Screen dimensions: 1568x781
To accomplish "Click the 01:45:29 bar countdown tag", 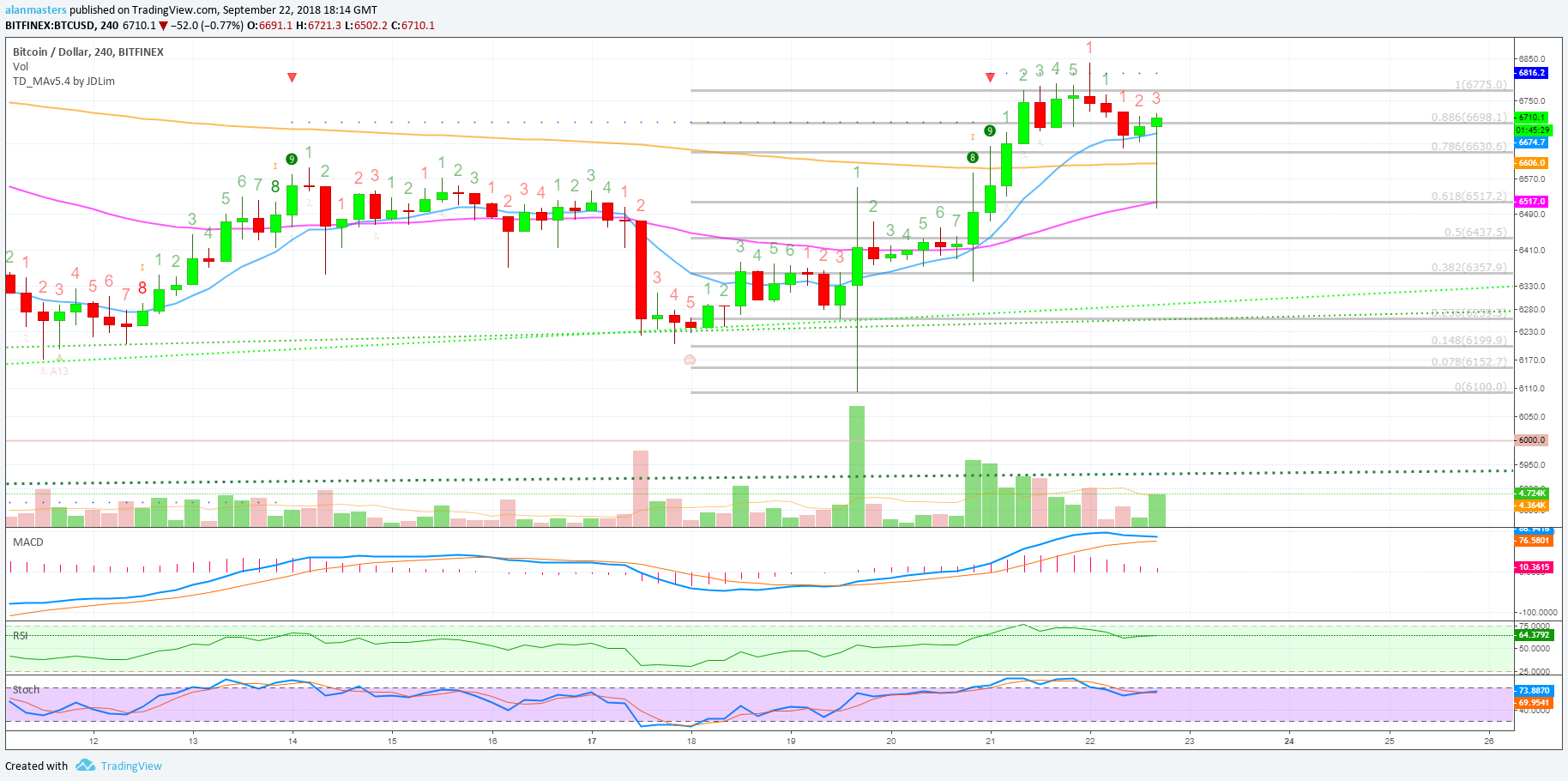I will [1533, 130].
